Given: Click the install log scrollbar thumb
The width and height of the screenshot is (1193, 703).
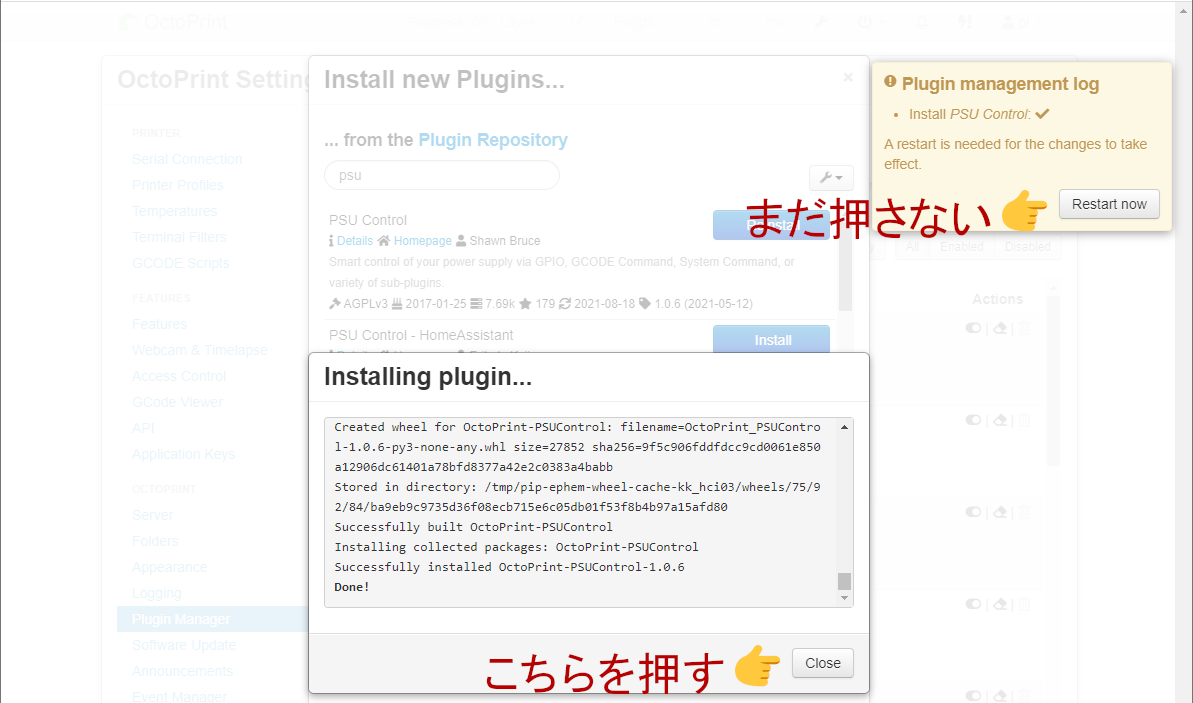Looking at the screenshot, I should pyautogui.click(x=845, y=581).
